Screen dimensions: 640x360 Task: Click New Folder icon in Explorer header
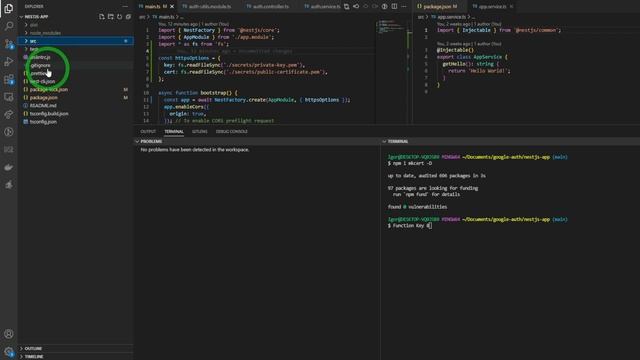(111, 17)
